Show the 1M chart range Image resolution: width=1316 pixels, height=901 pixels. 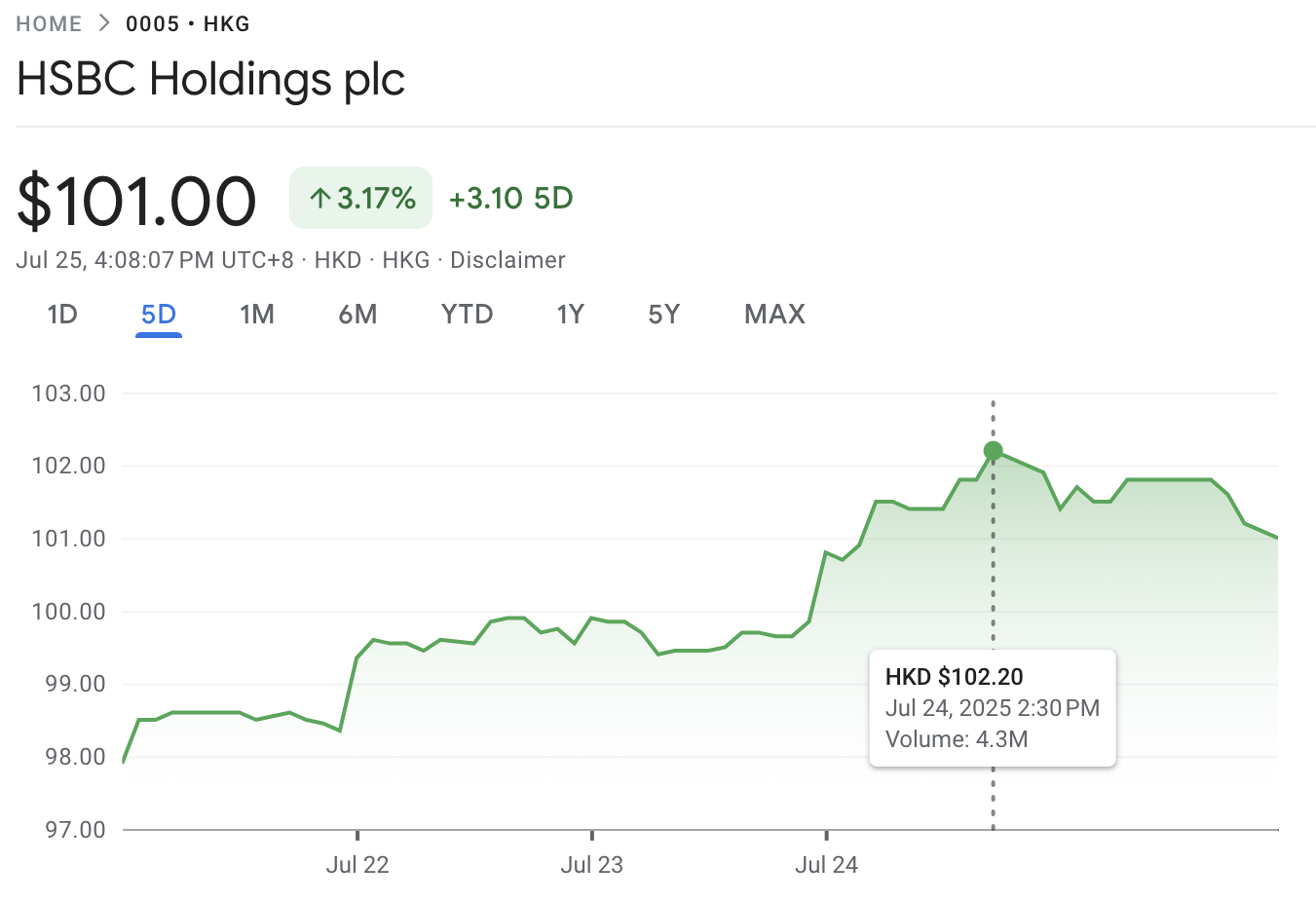coord(257,315)
